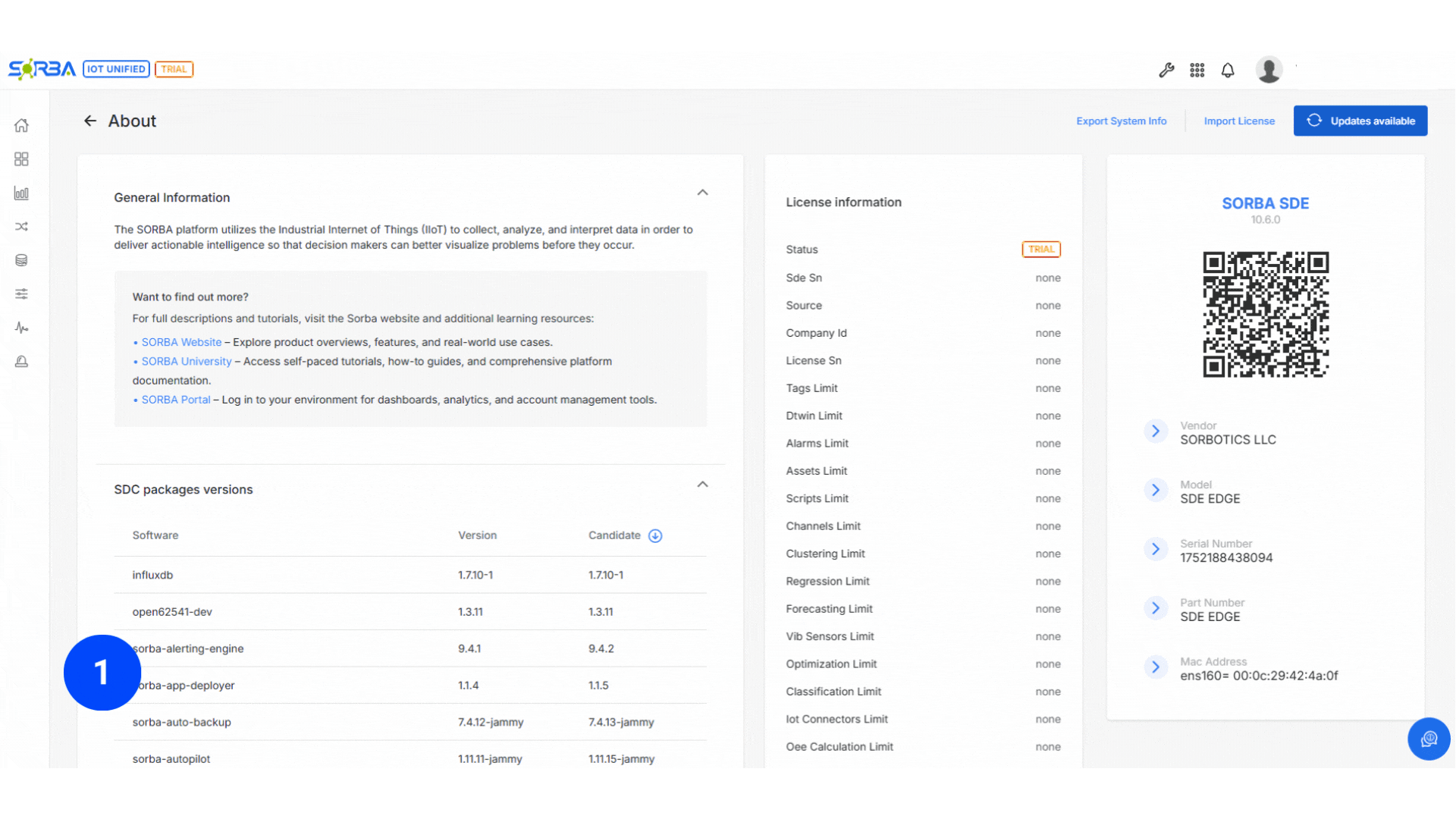Open the pulse waveform sidebar icon

(21, 328)
